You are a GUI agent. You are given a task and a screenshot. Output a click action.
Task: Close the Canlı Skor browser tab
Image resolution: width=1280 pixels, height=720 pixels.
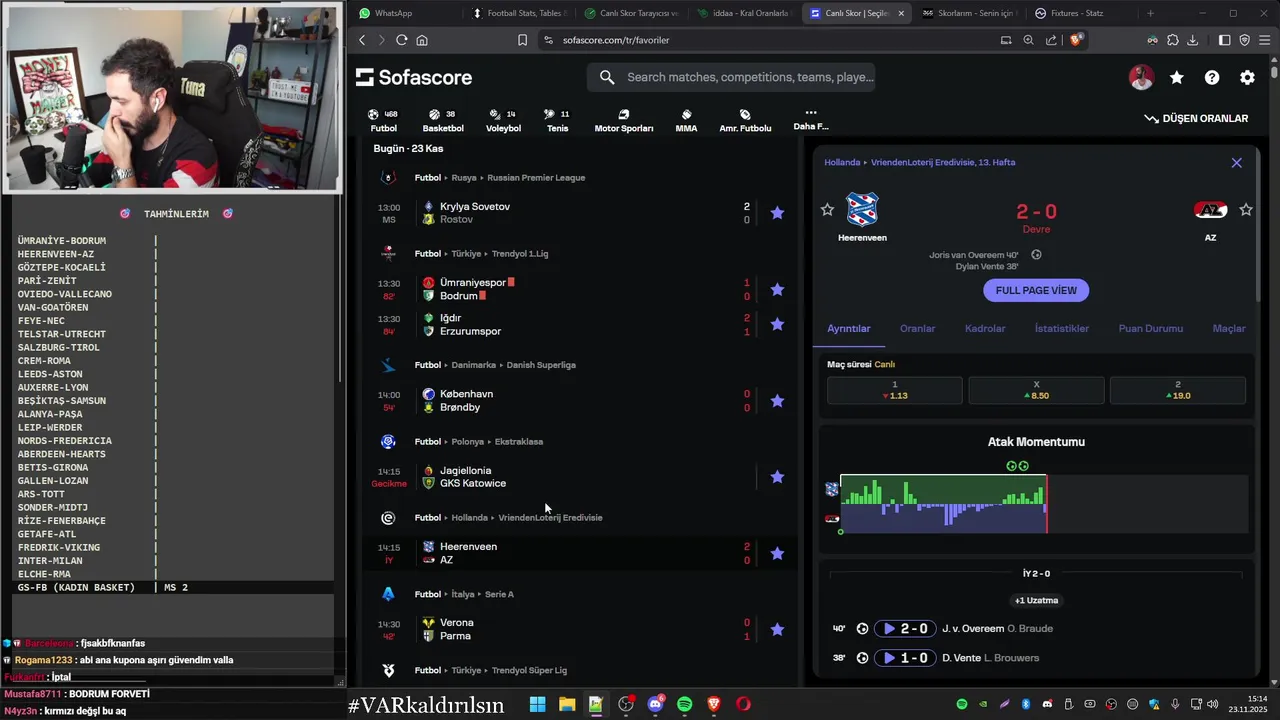coord(901,13)
